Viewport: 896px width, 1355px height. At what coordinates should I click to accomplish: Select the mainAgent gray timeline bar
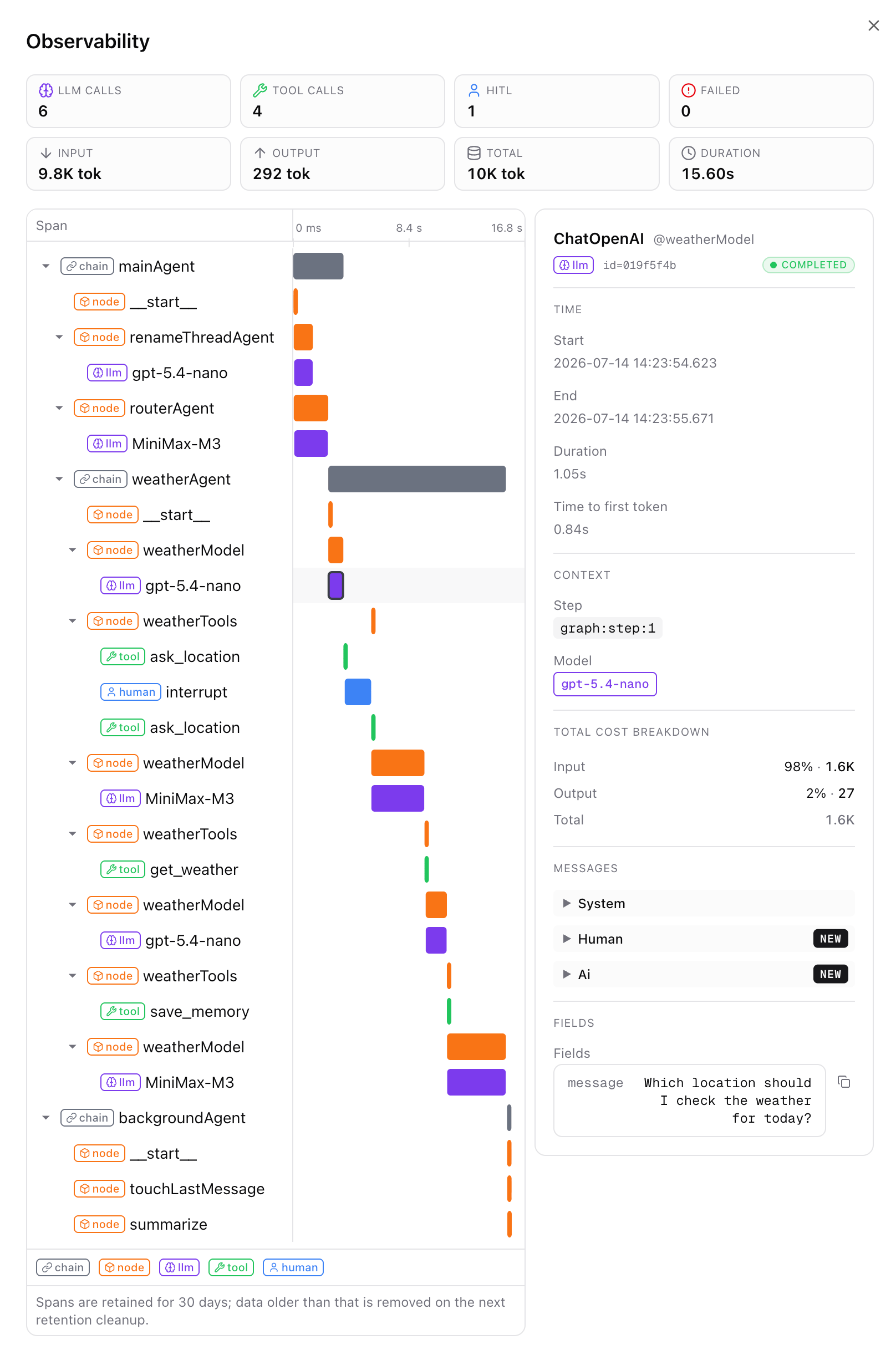(x=318, y=266)
